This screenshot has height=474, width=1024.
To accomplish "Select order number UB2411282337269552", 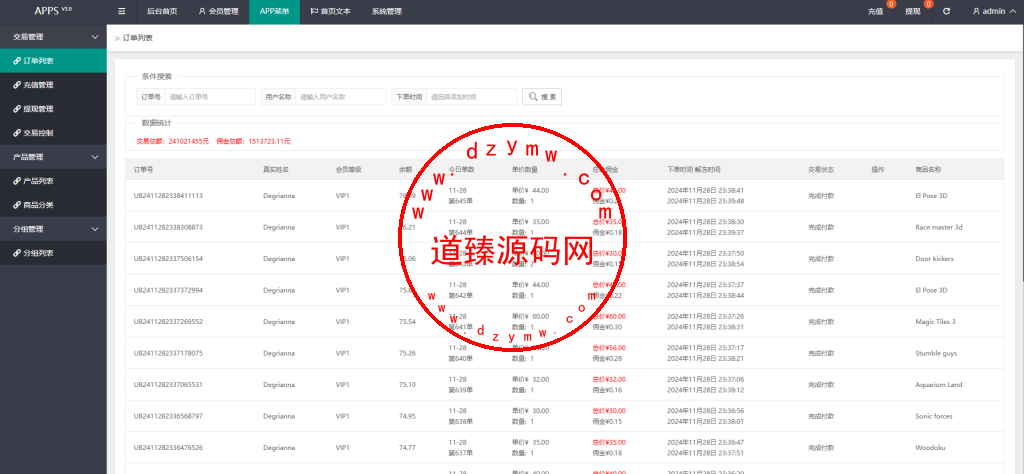I will pyautogui.click(x=168, y=322).
